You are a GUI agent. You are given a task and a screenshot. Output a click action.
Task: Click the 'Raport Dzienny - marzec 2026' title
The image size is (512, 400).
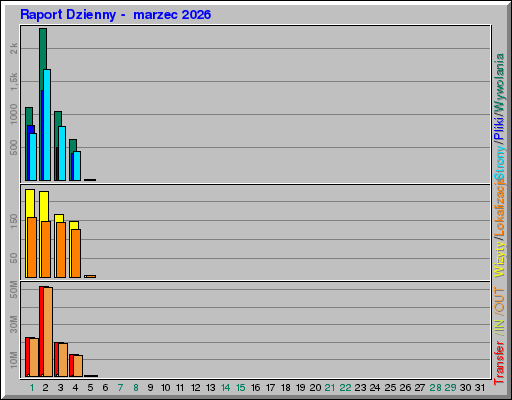point(115,15)
